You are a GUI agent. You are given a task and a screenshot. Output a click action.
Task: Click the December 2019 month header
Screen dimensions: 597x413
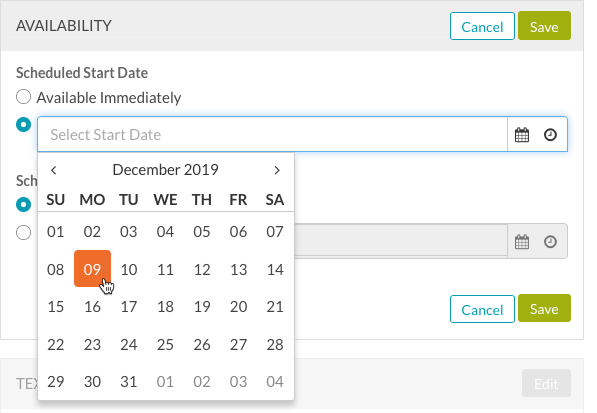tap(165, 170)
